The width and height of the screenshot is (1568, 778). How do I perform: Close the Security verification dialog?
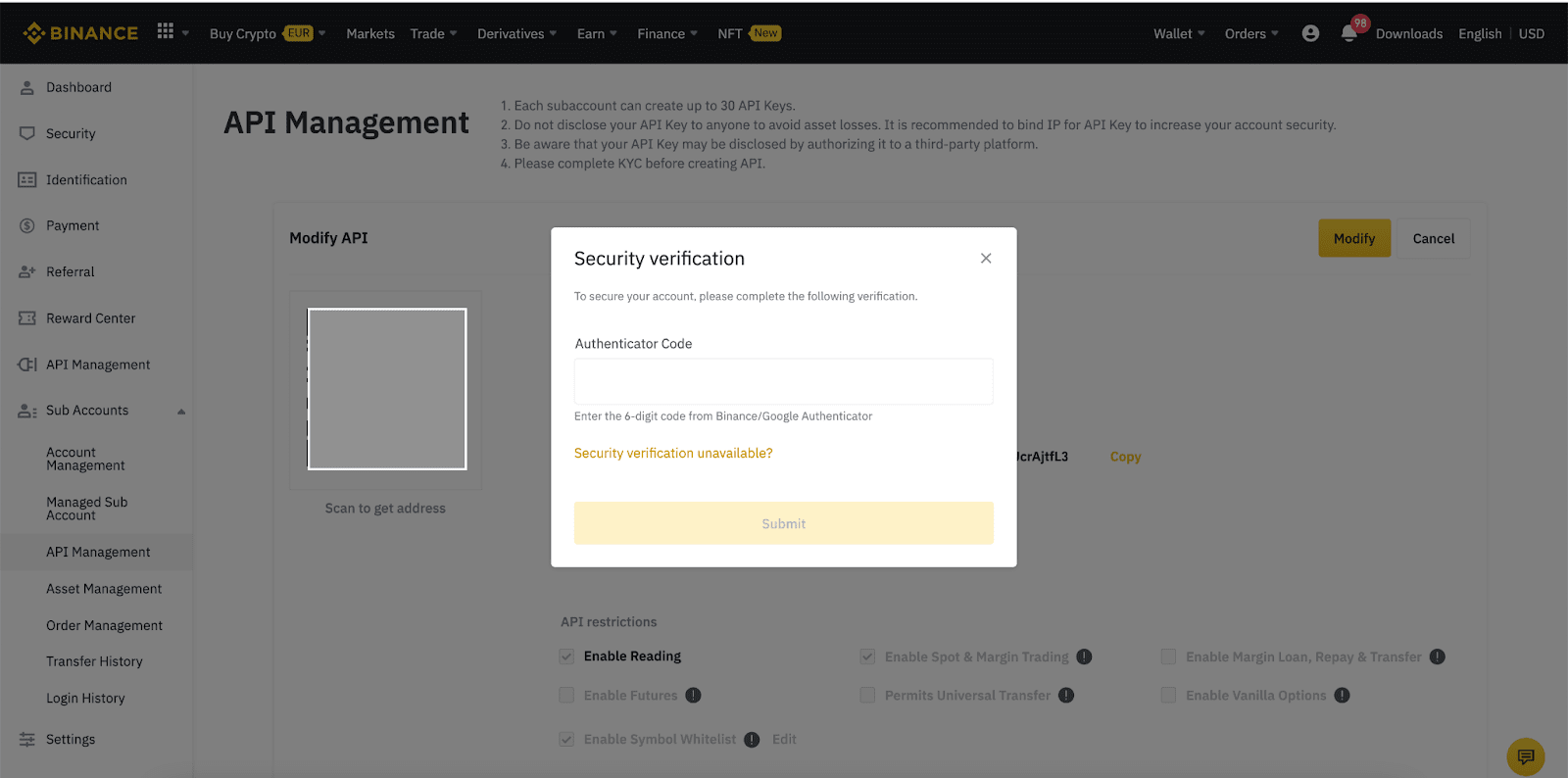986,259
